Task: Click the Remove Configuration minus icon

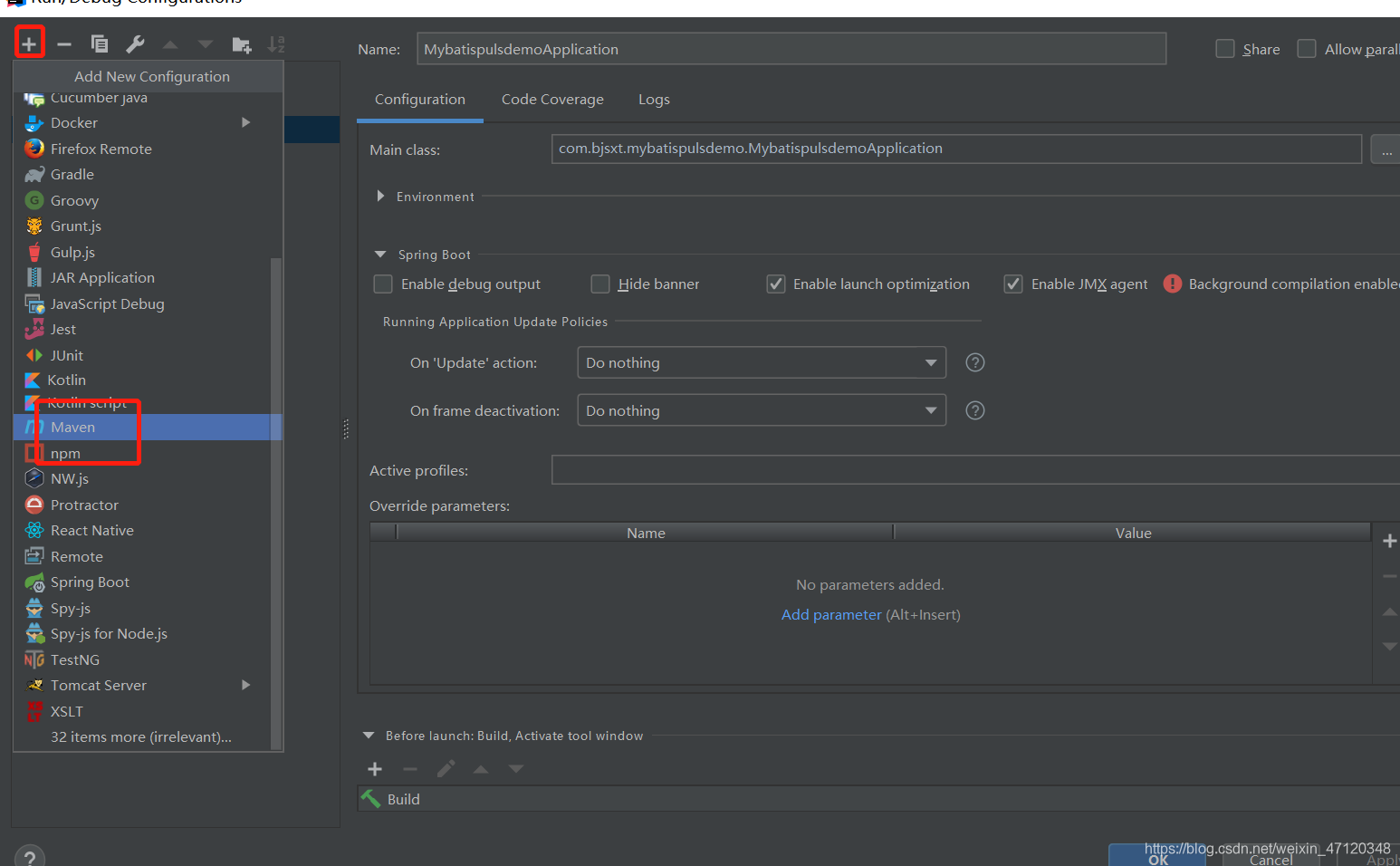Action: [64, 43]
